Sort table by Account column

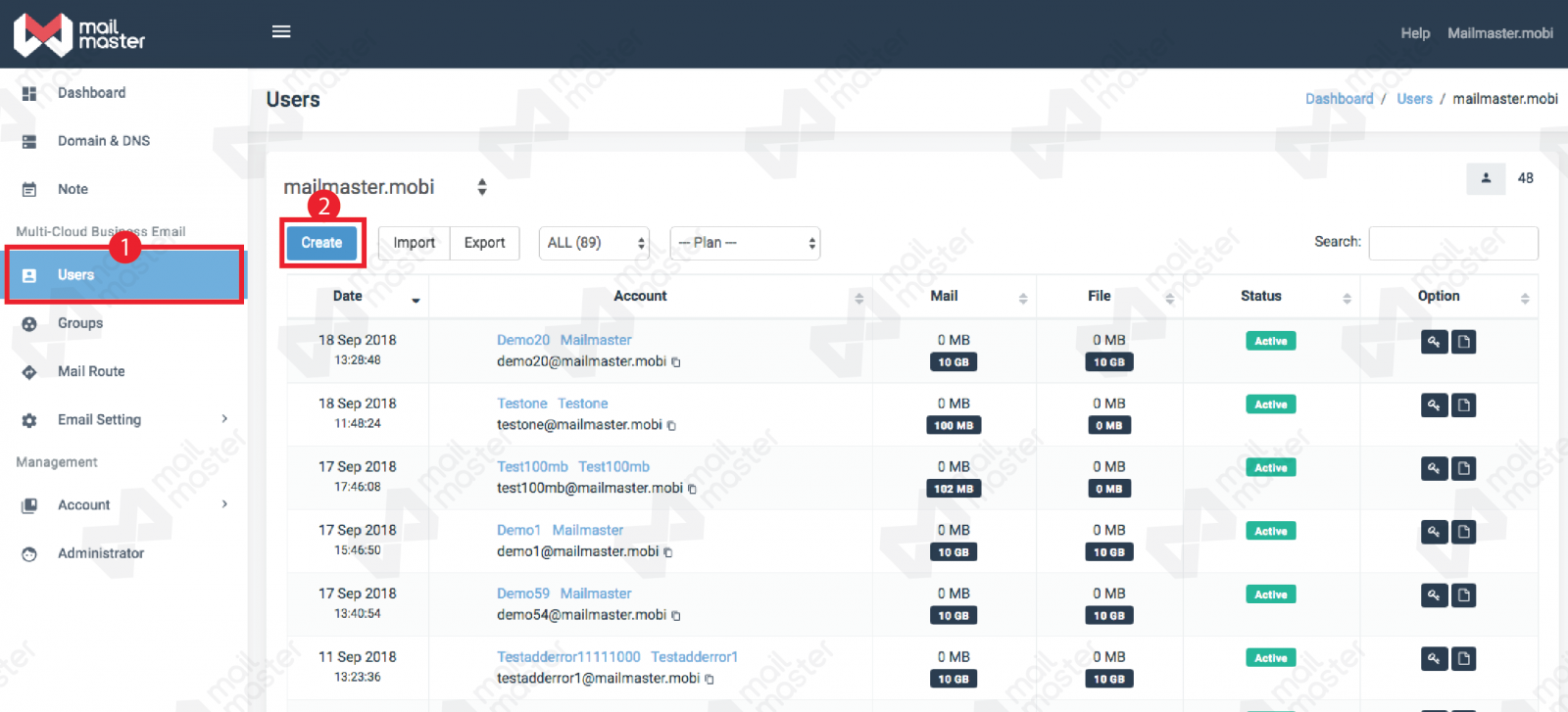[651, 297]
